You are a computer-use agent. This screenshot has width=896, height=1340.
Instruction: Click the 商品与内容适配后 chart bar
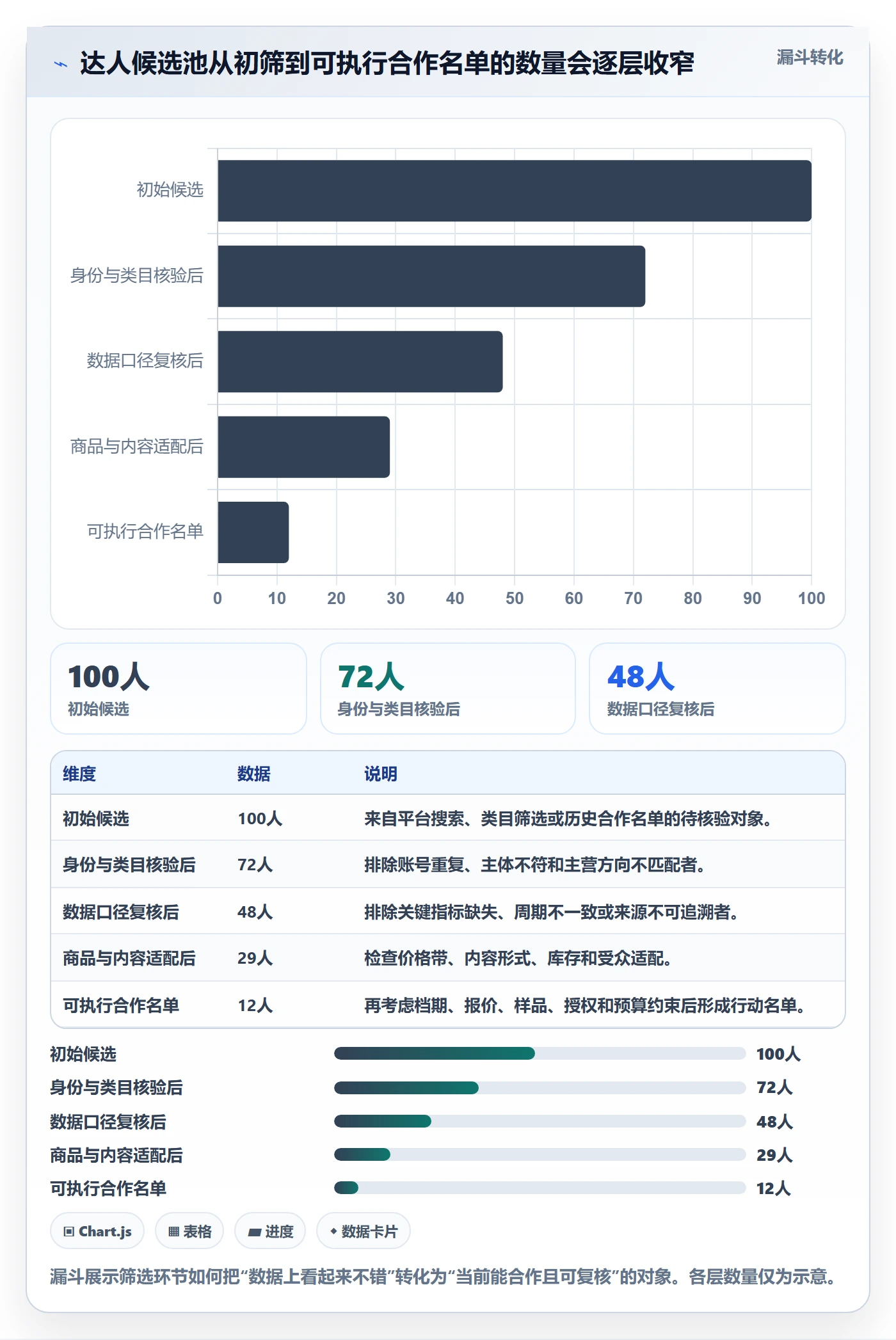pyautogui.click(x=304, y=447)
